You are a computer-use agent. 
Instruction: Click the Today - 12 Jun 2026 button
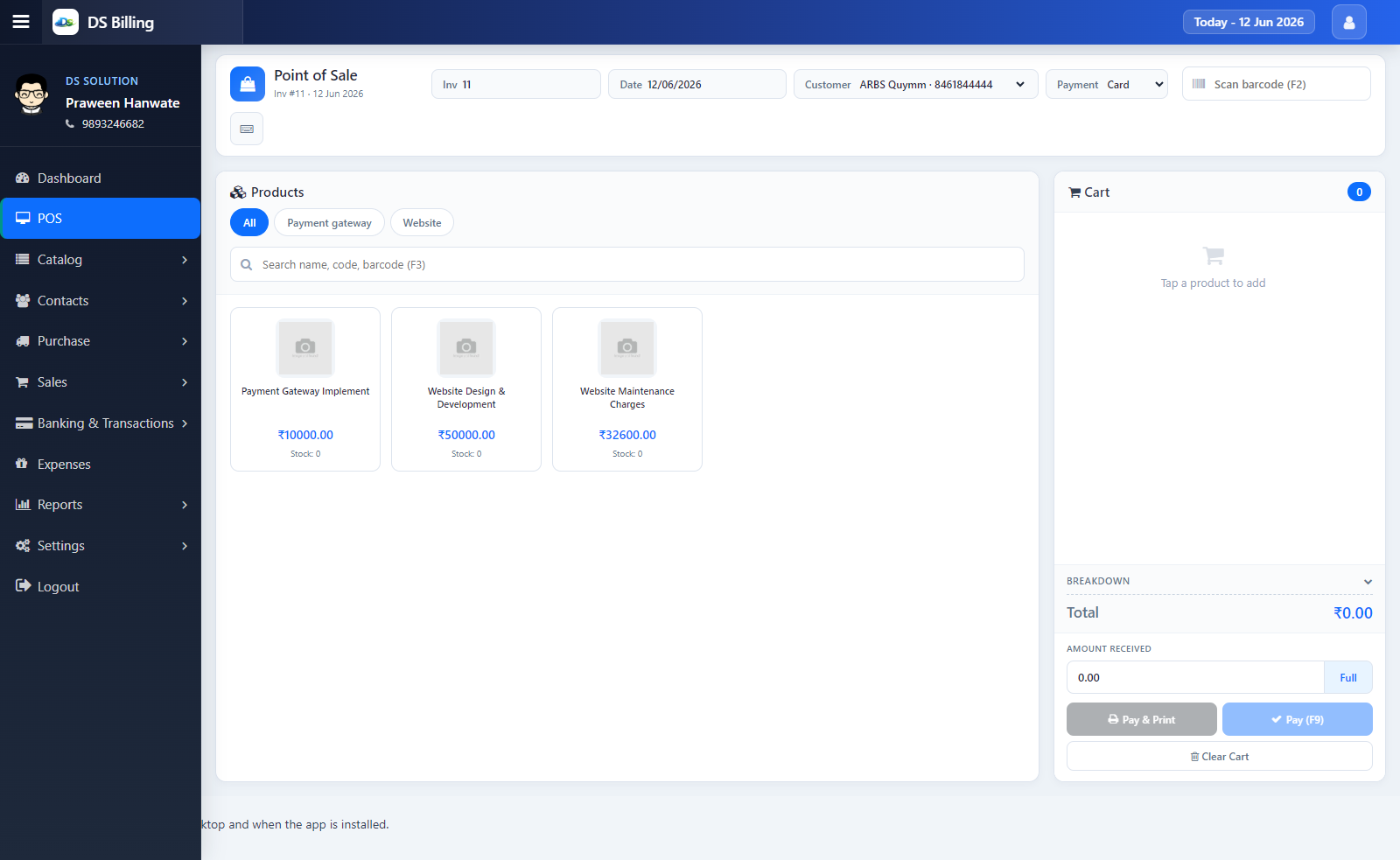point(1249,22)
